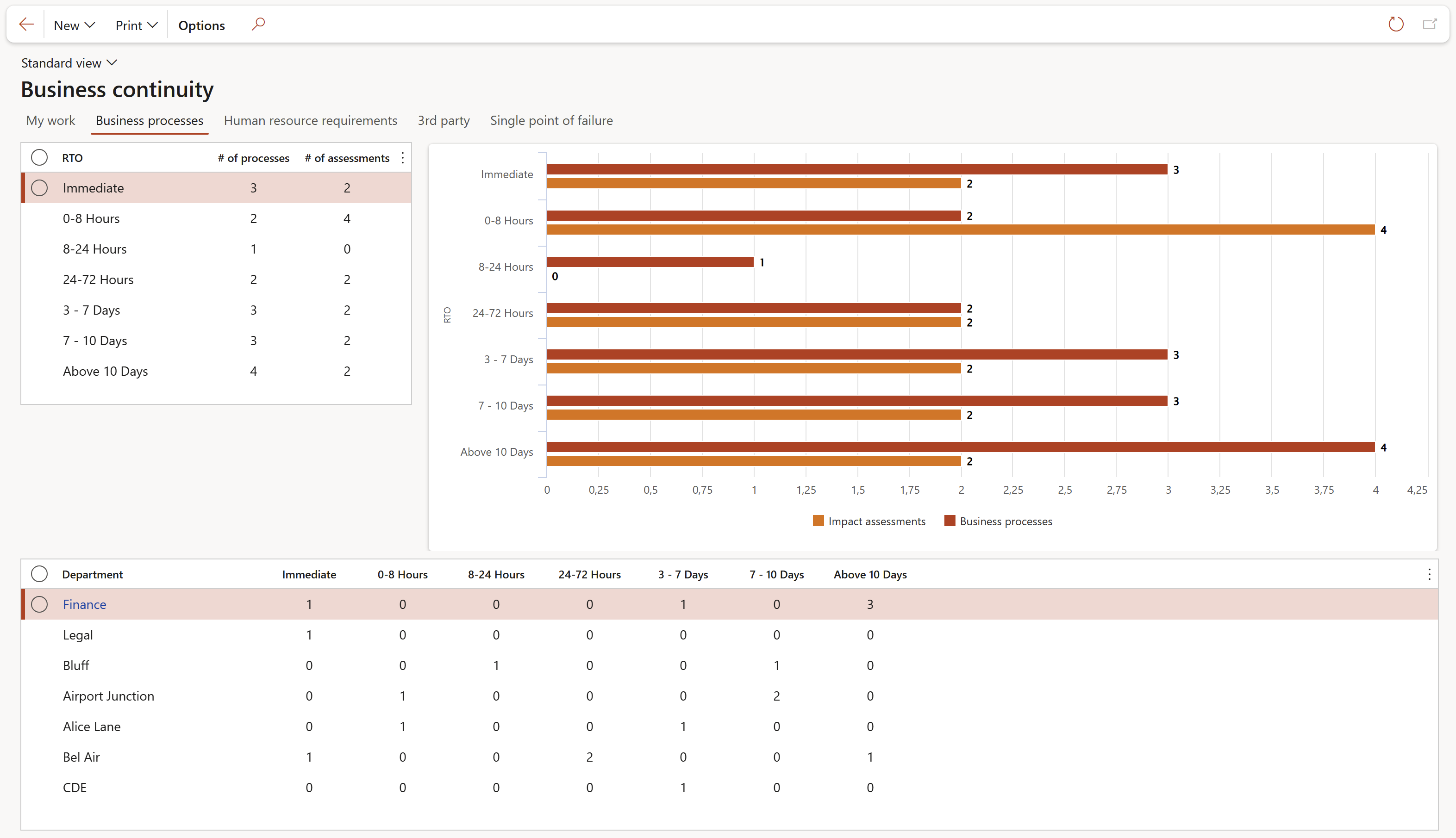This screenshot has height=838, width=1456.
Task: Click the Options button
Action: [x=201, y=25]
